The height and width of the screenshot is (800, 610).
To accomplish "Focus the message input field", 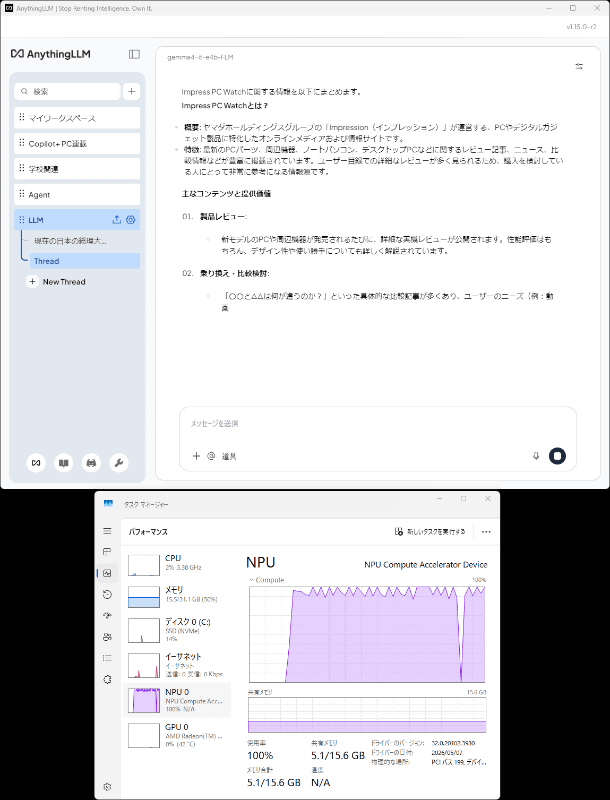I will (377, 423).
